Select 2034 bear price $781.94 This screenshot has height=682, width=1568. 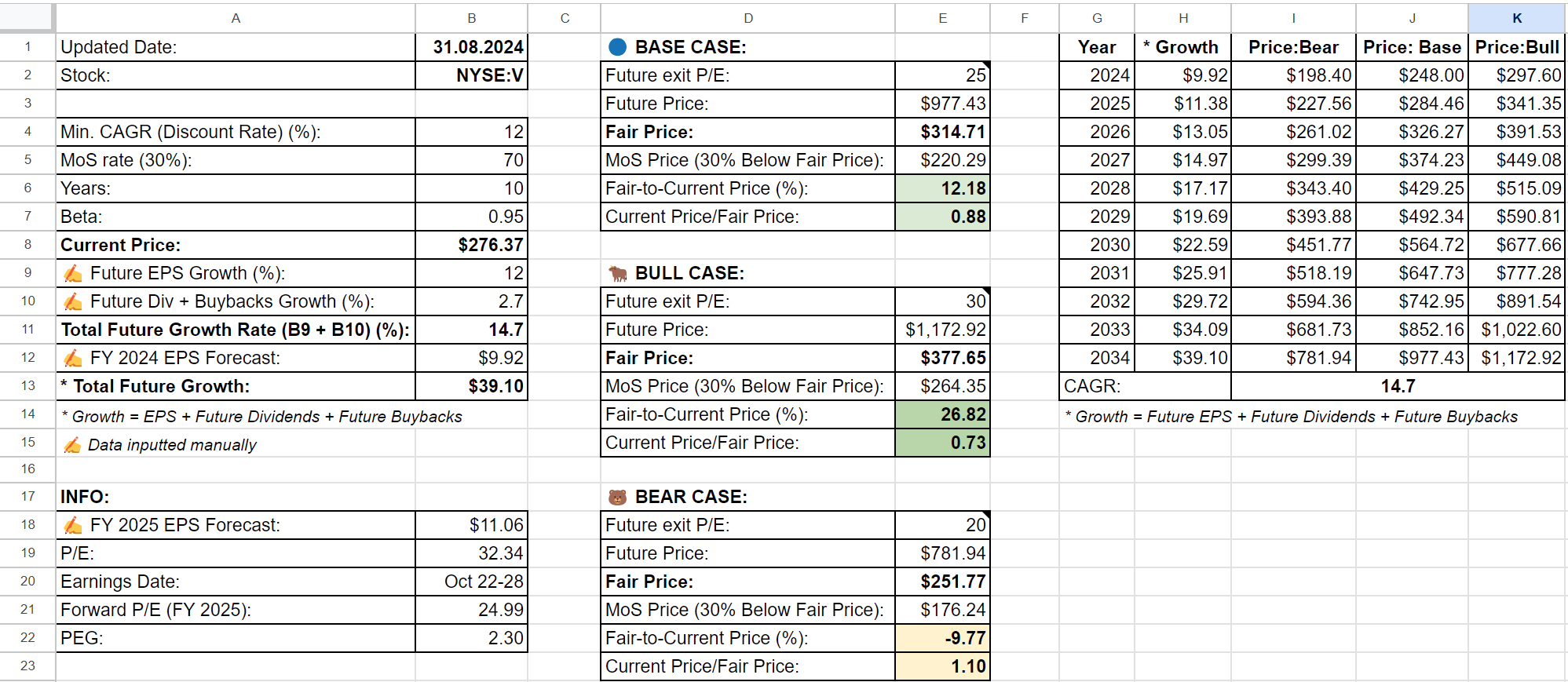pos(1293,358)
